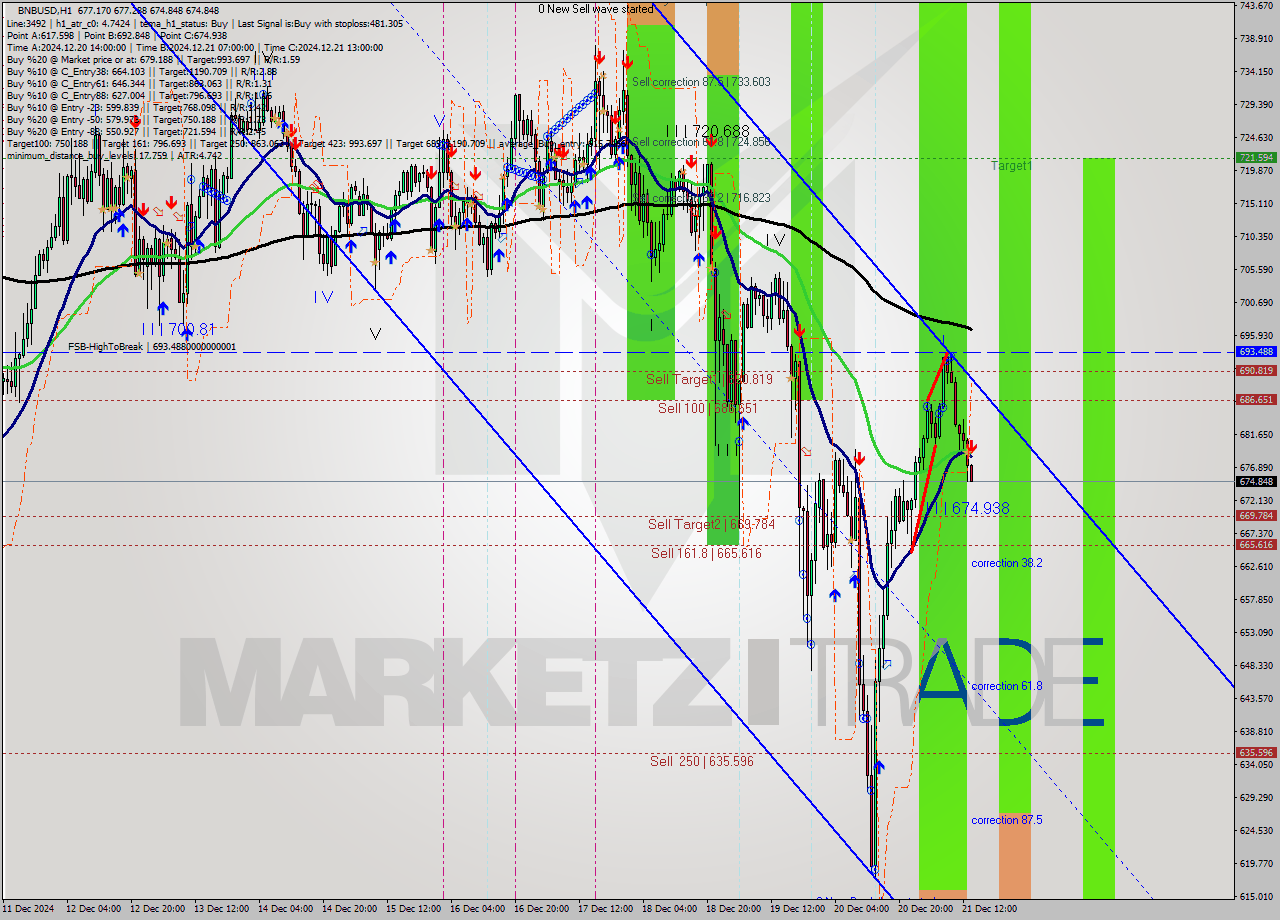This screenshot has width=1280, height=920.
Task: Click the red 665.616 price tag
Action: tap(1256, 544)
